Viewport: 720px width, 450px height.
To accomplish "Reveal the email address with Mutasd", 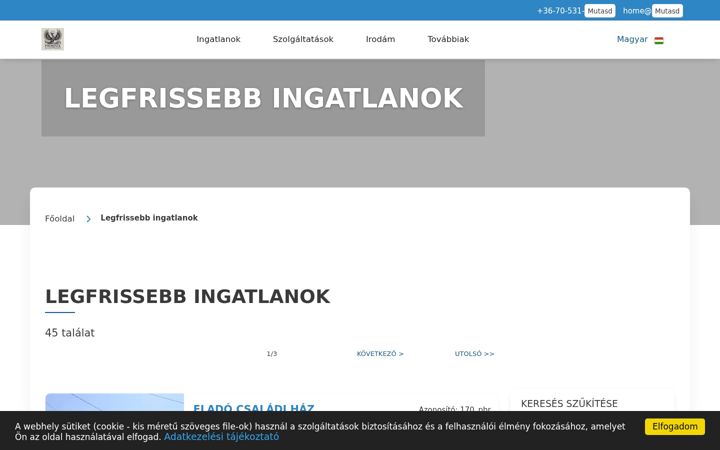I will [x=667, y=11].
